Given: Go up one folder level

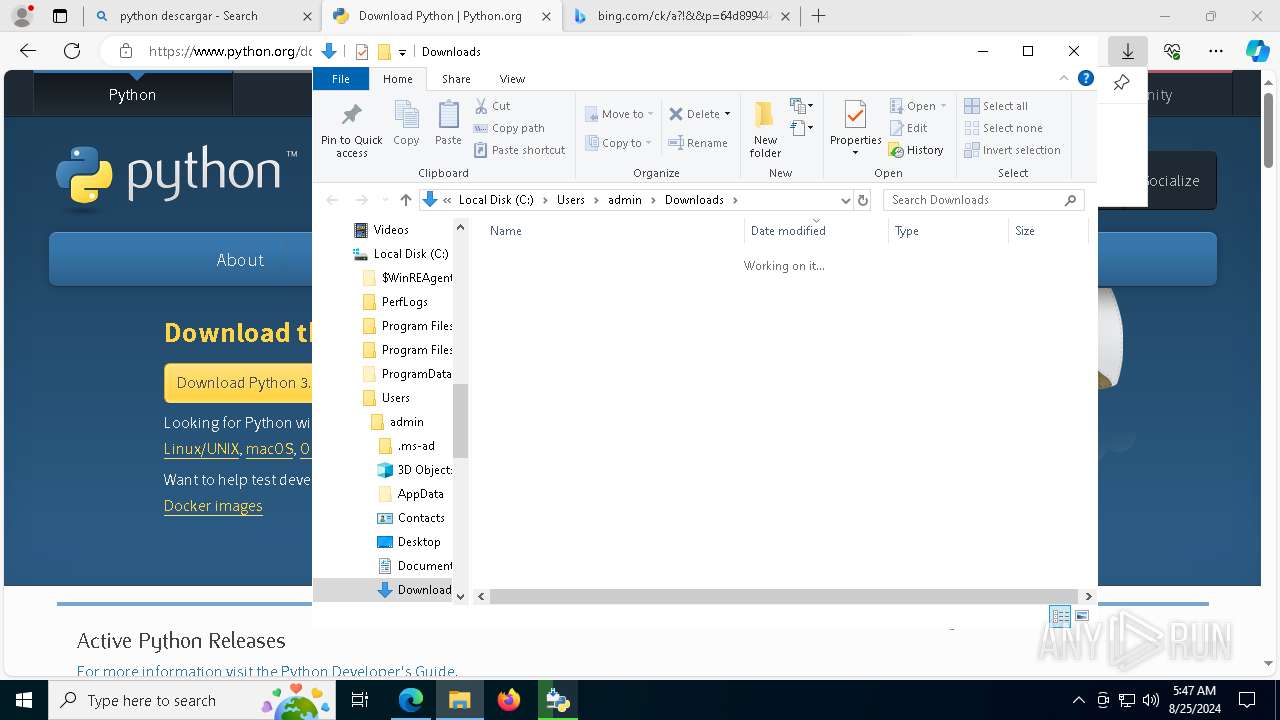Looking at the screenshot, I should pyautogui.click(x=405, y=200).
